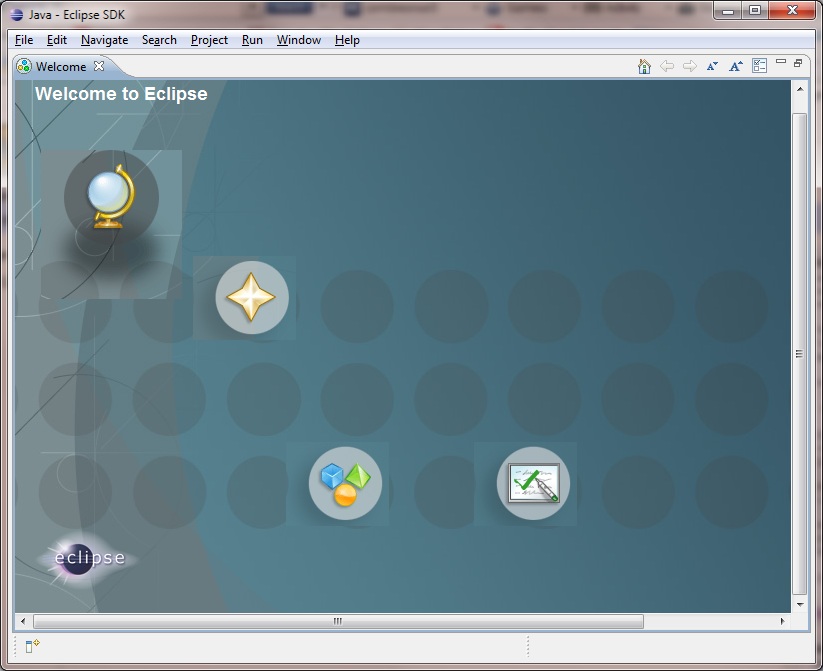Open the Project menu
The image size is (823, 671).
point(209,40)
